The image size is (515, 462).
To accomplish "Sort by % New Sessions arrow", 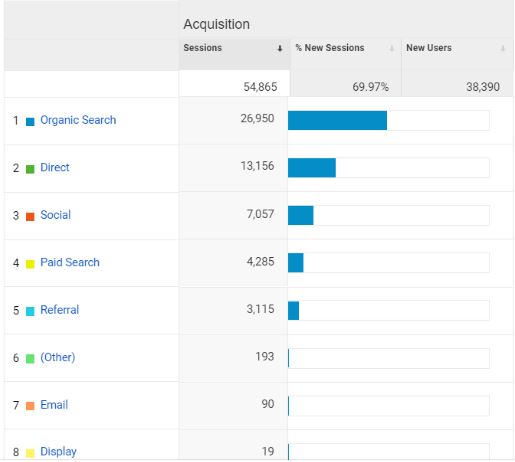I will pos(392,49).
